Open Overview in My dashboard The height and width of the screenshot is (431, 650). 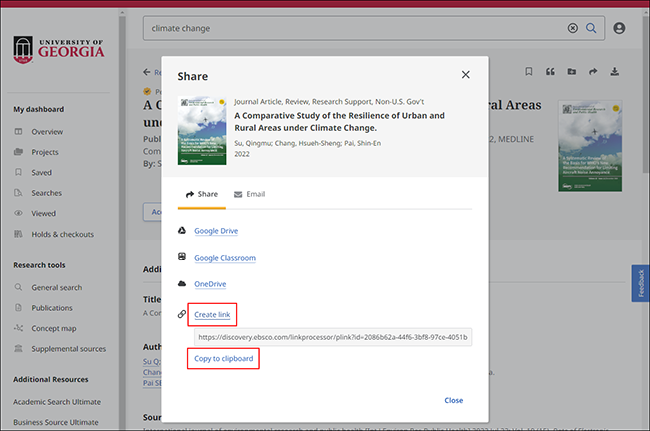tap(47, 132)
